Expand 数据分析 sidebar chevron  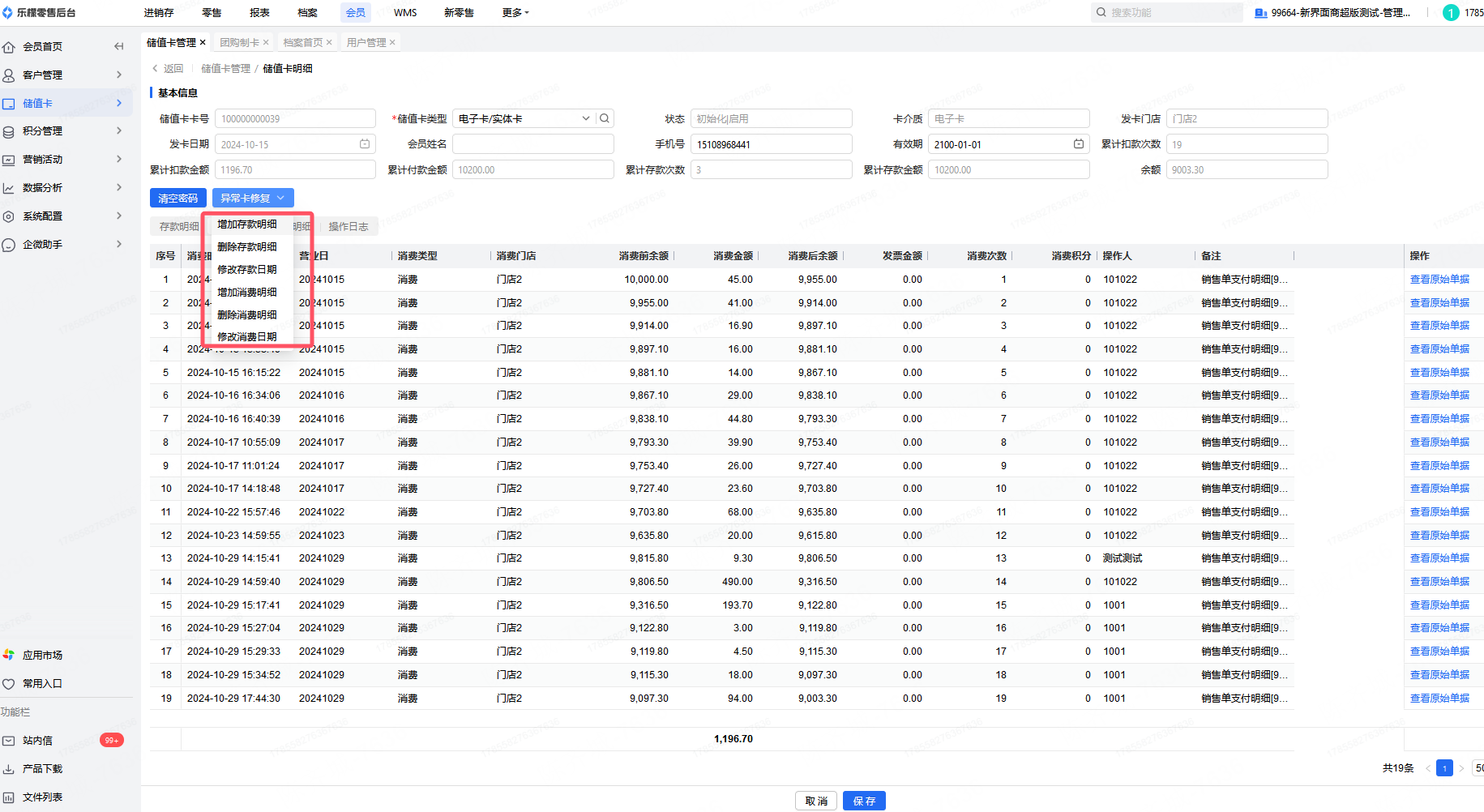(119, 187)
